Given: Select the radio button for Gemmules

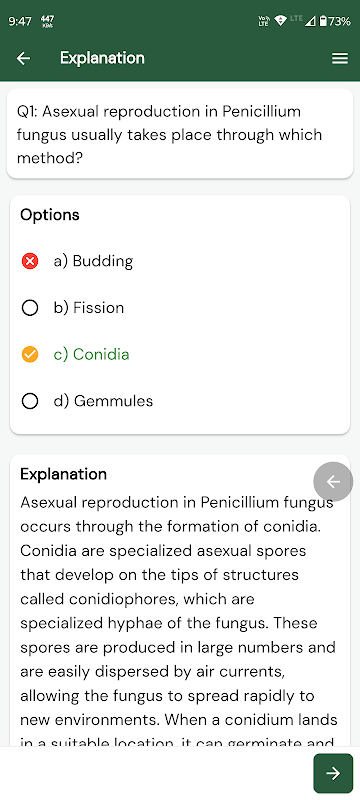Looking at the screenshot, I should (x=30, y=401).
